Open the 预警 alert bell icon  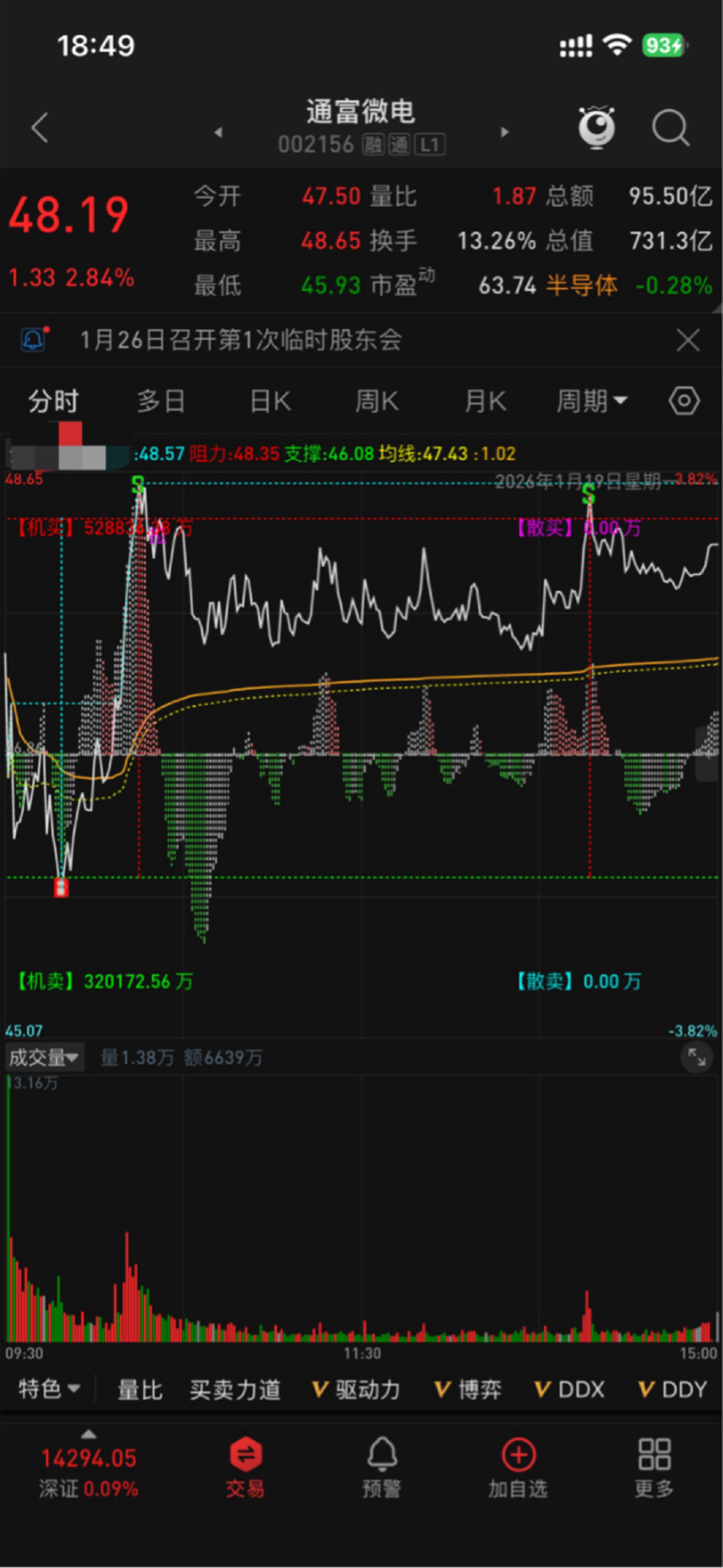tap(381, 1466)
